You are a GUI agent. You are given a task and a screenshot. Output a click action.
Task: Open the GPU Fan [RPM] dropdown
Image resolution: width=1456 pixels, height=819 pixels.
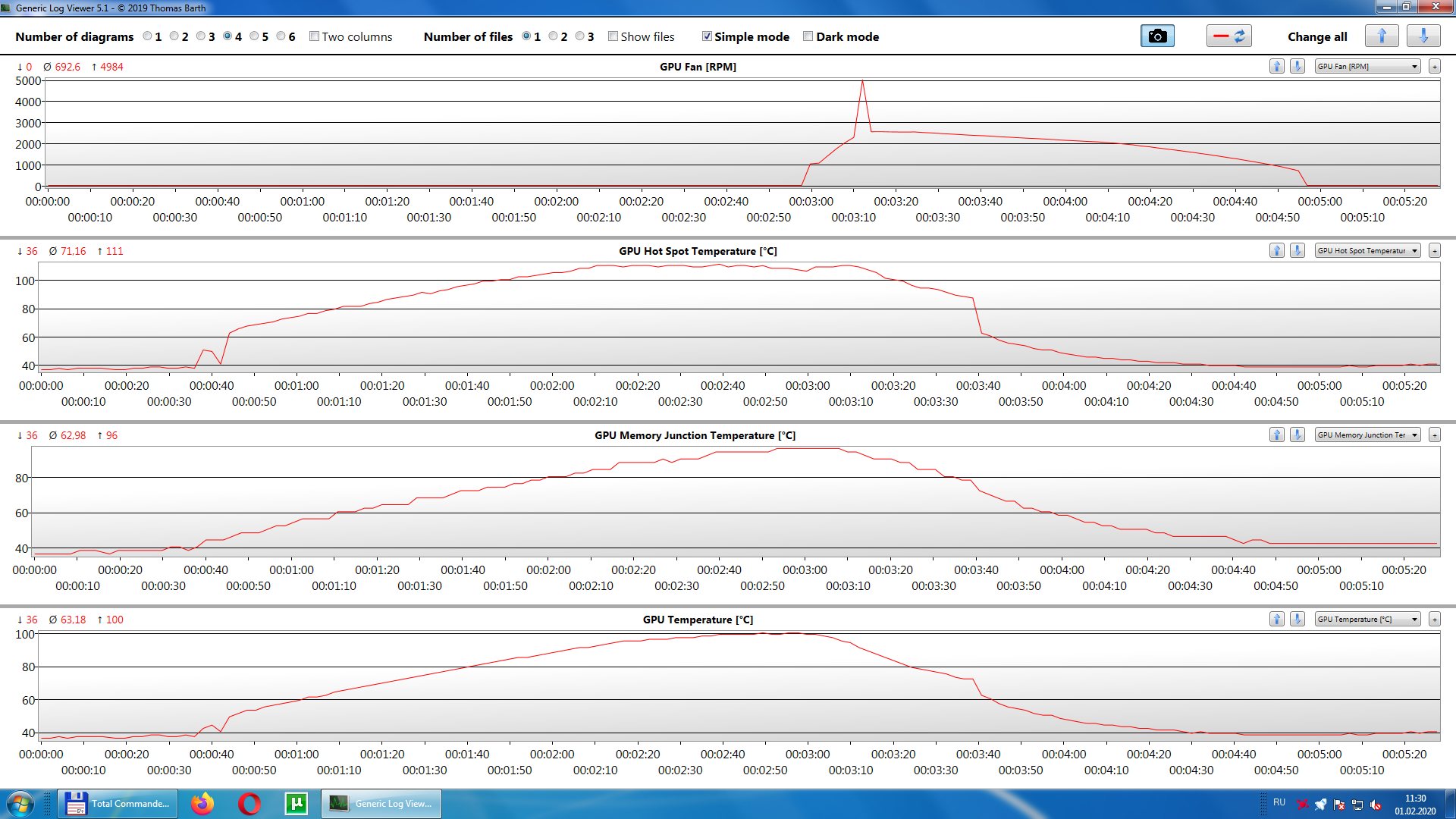(x=1367, y=67)
